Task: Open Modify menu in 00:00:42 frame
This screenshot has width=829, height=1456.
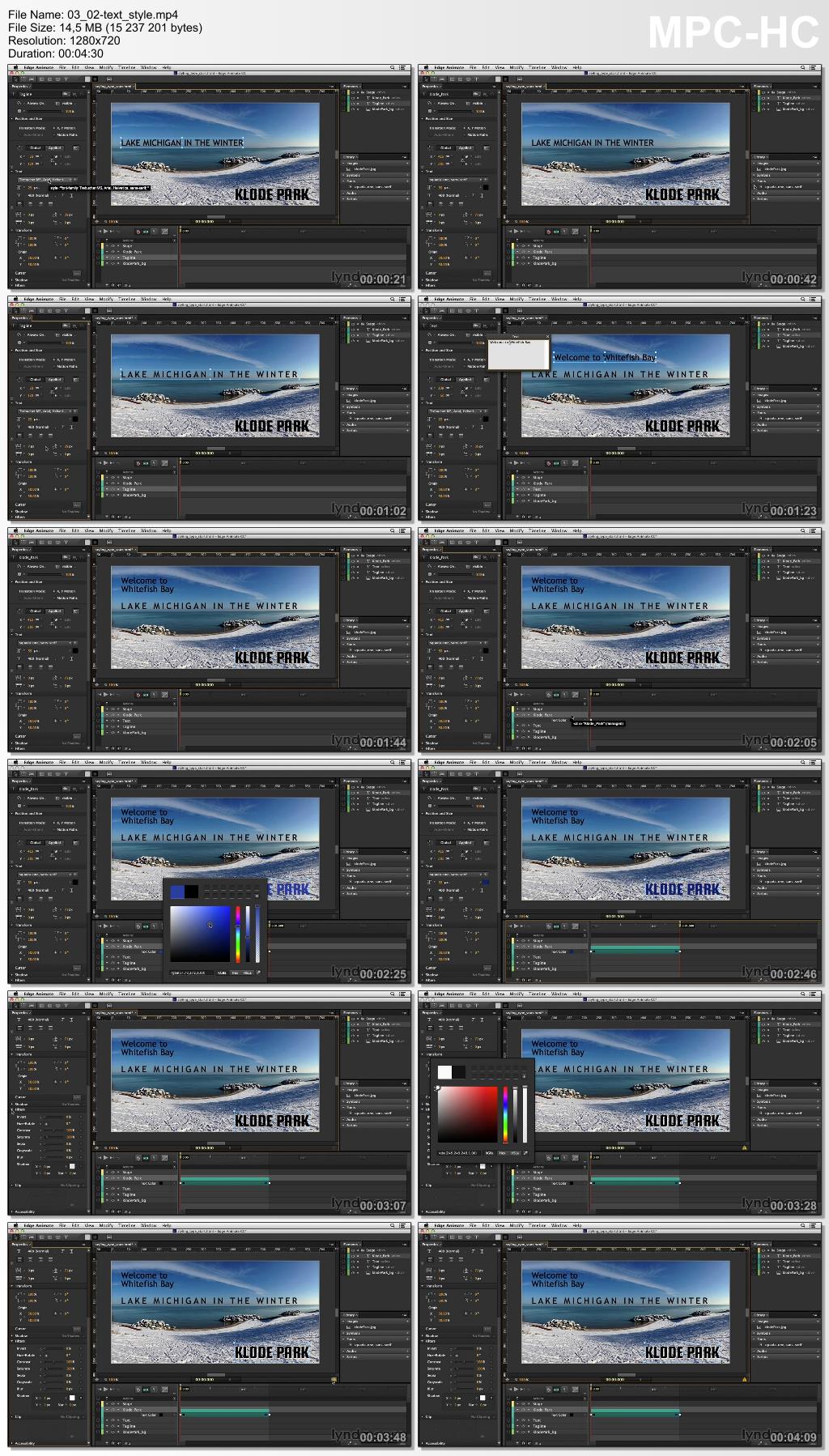Action: pos(517,67)
